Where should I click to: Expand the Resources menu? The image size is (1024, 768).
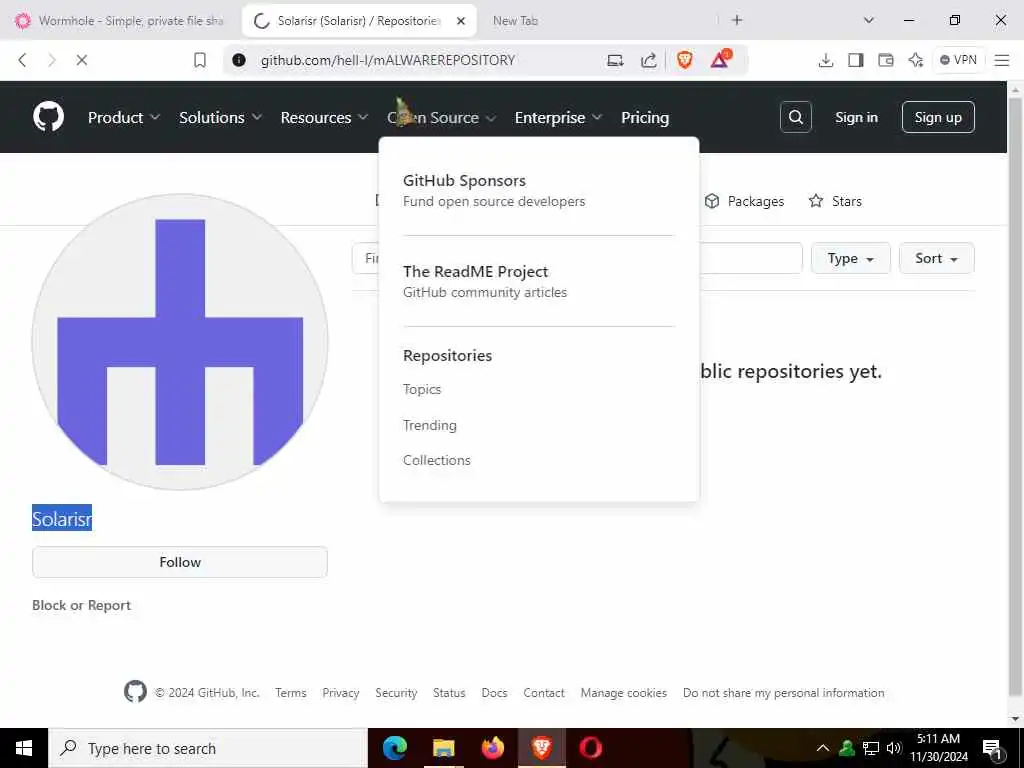[324, 118]
